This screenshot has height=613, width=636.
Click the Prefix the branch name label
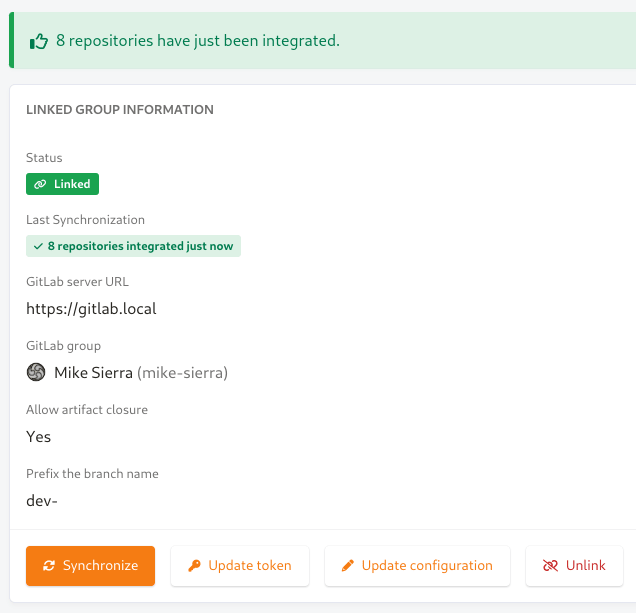coord(92,473)
